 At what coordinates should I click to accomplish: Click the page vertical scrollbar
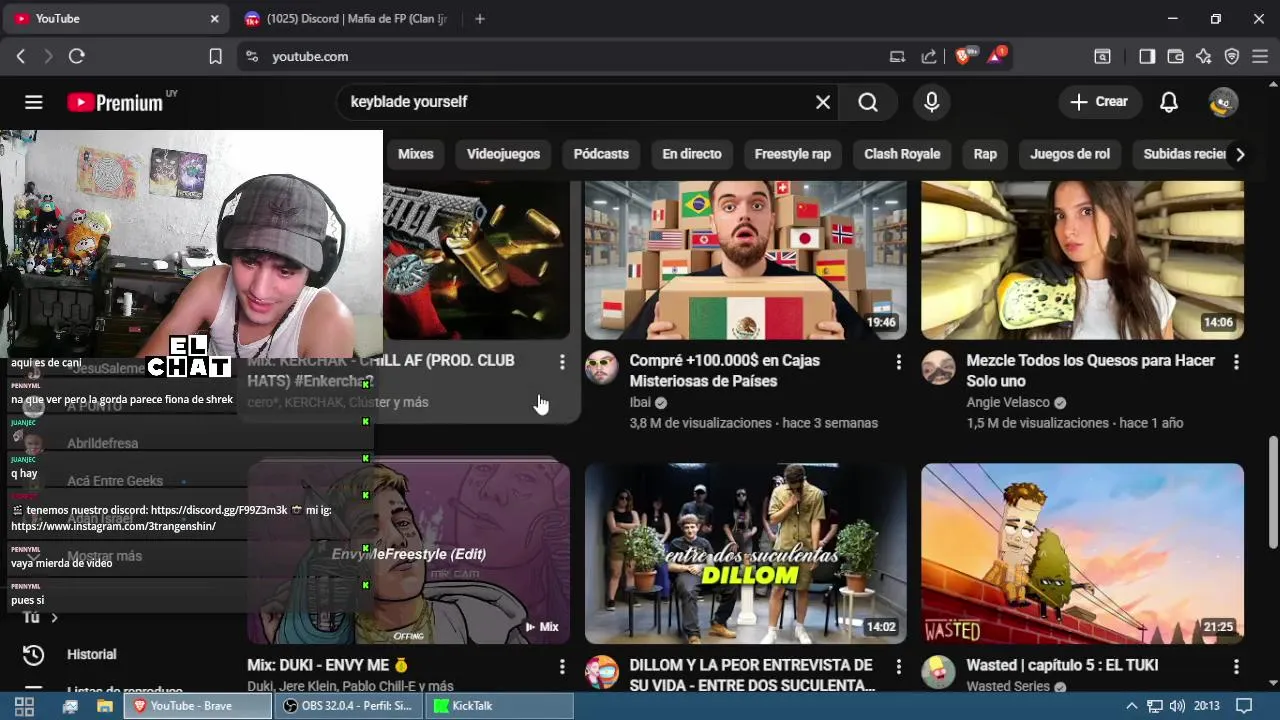[1272, 492]
